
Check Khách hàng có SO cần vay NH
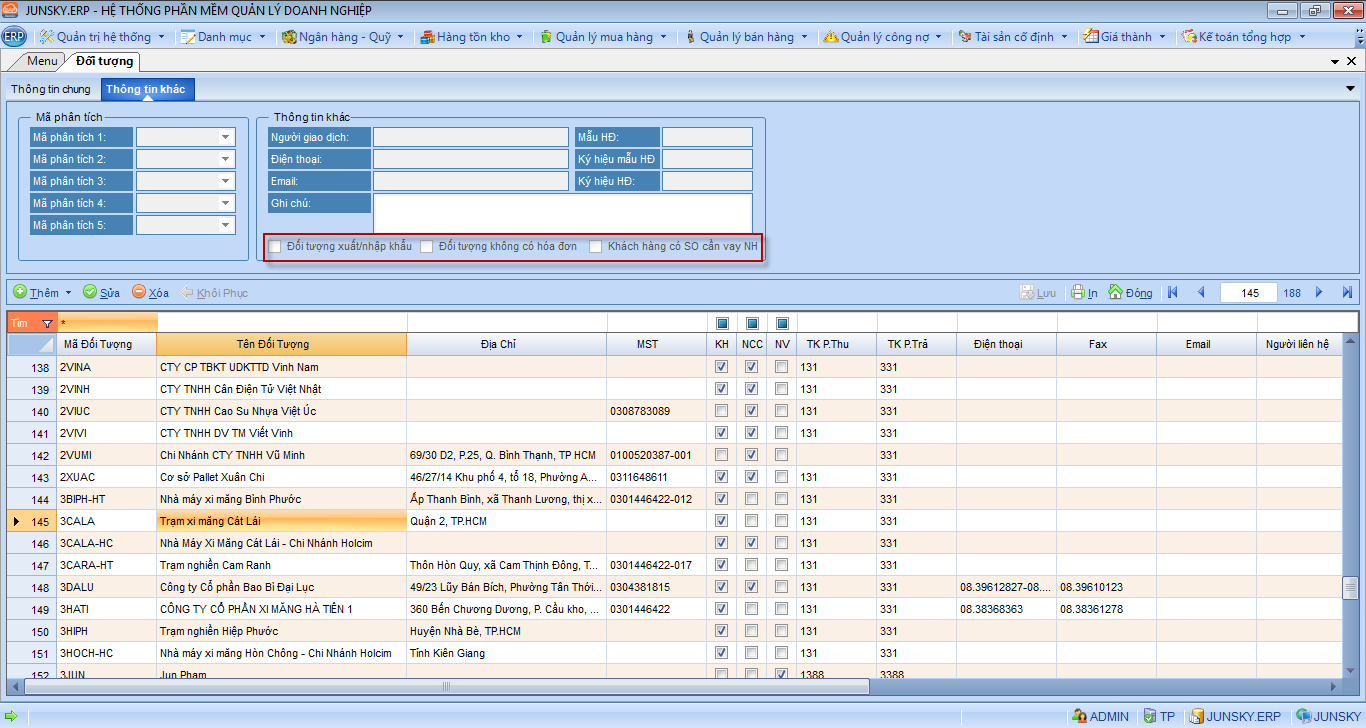pyautogui.click(x=596, y=246)
